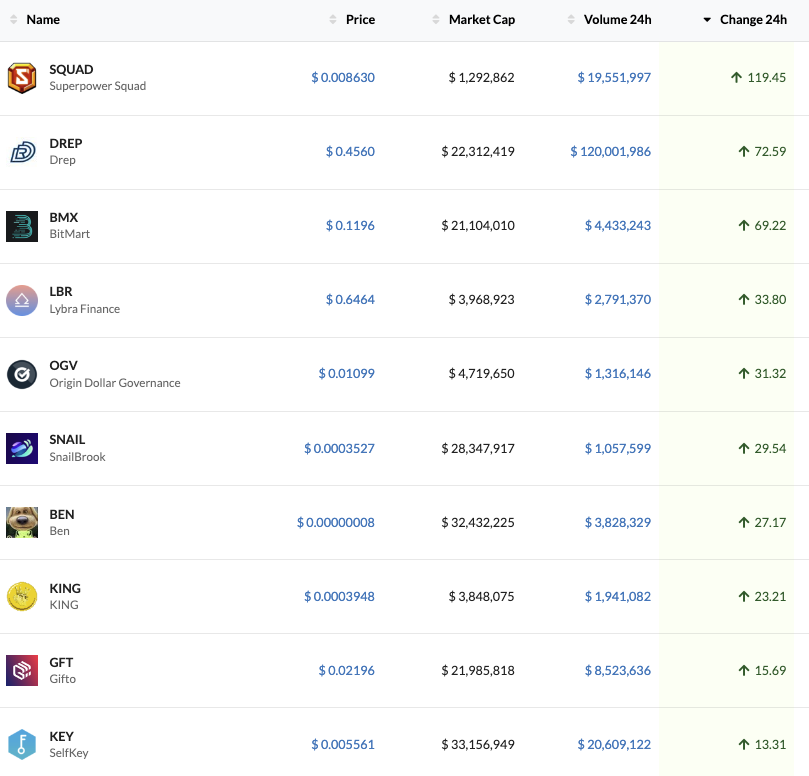Click DREP 24h change value 72.59

(770, 152)
